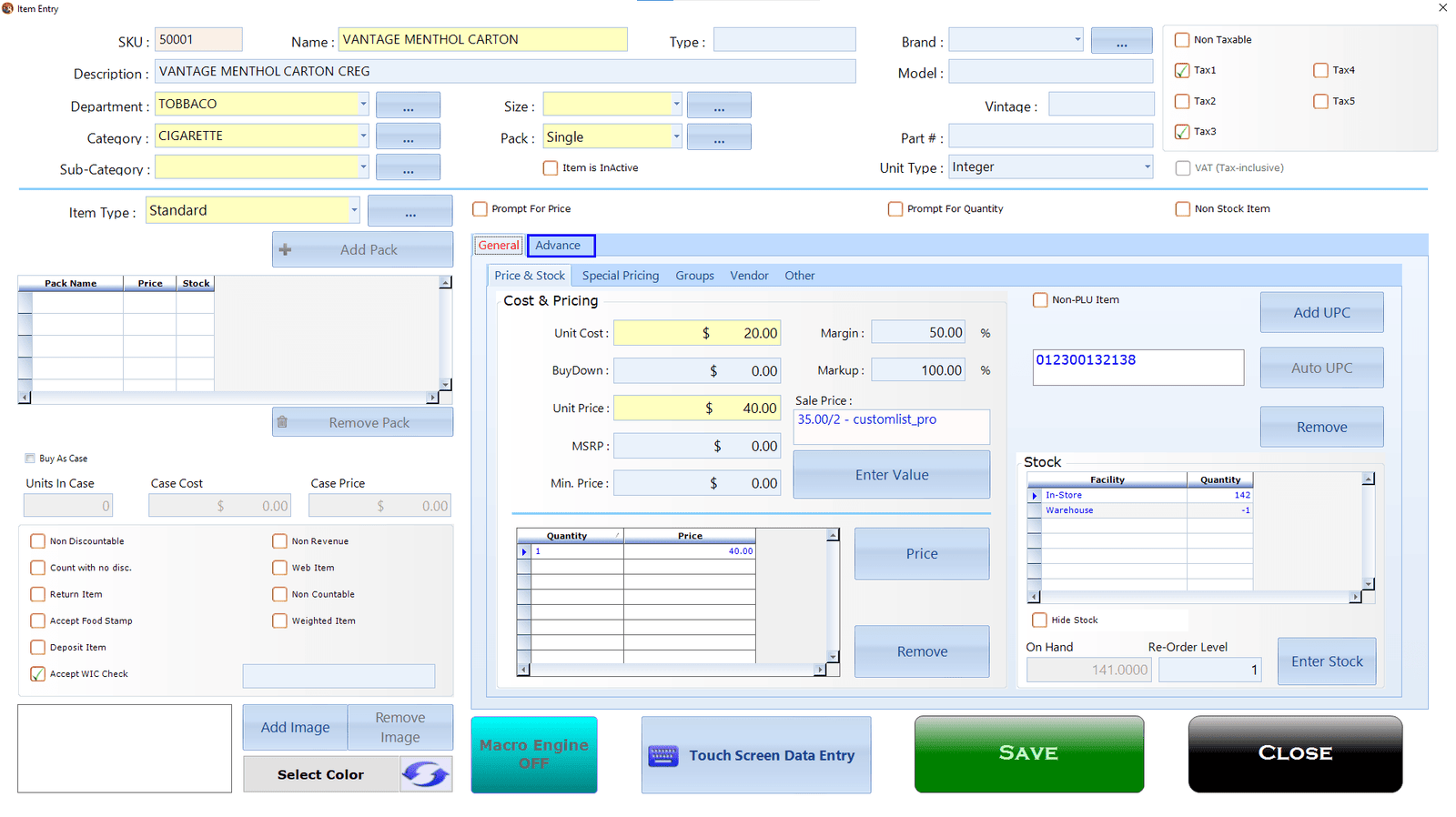Click the green SAVE button
Image resolution: width=1456 pixels, height=817 pixels.
[1028, 753]
